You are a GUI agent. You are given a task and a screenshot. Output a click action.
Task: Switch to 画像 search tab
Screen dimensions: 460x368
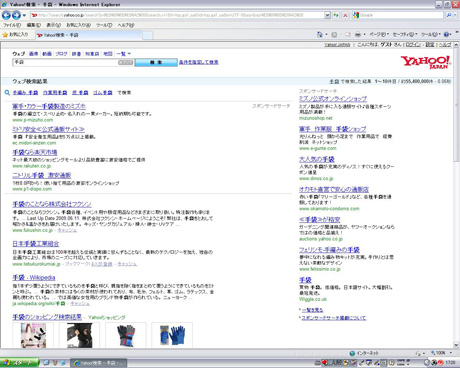pos(33,54)
